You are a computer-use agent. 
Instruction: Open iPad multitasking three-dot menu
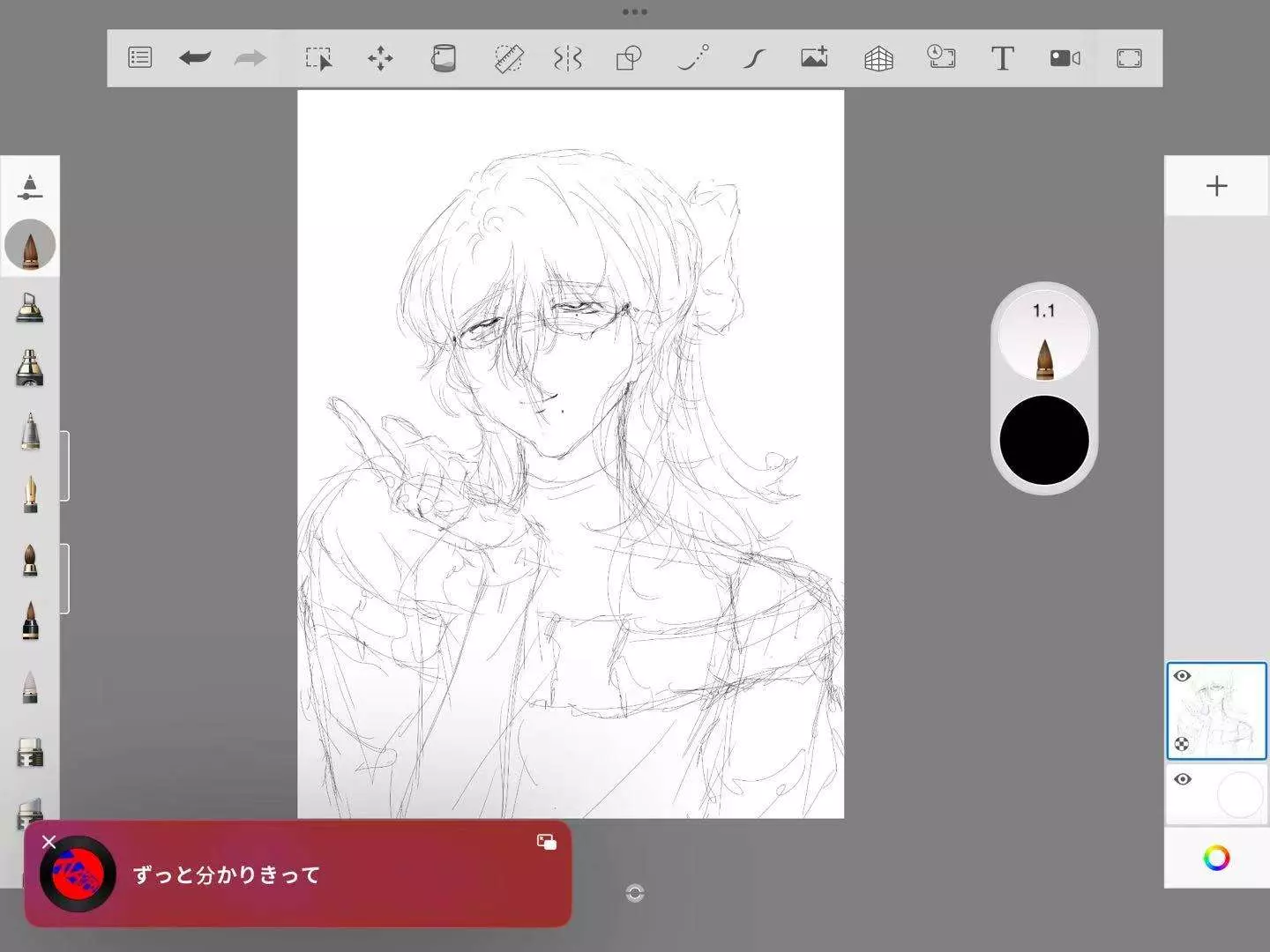click(635, 12)
